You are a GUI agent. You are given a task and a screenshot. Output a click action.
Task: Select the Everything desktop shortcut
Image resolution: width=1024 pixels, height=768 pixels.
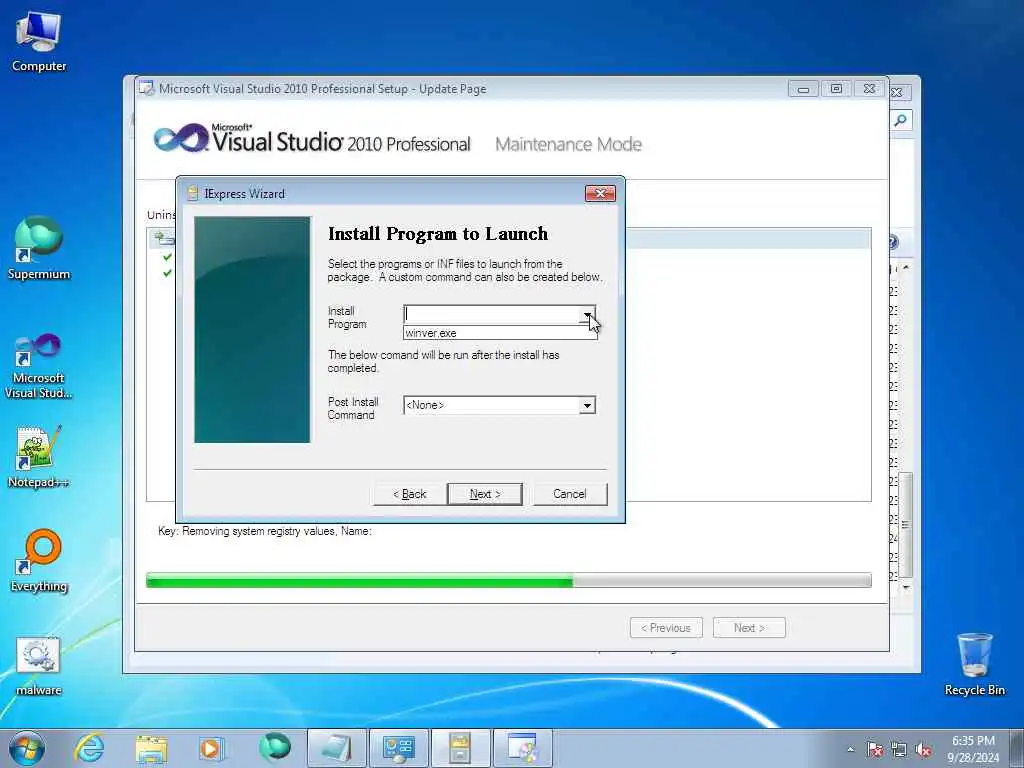click(39, 561)
